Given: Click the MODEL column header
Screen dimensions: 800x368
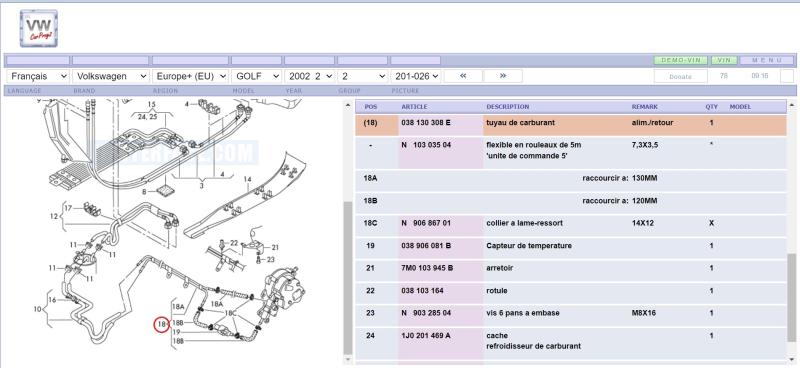Looking at the screenshot, I should (x=740, y=107).
